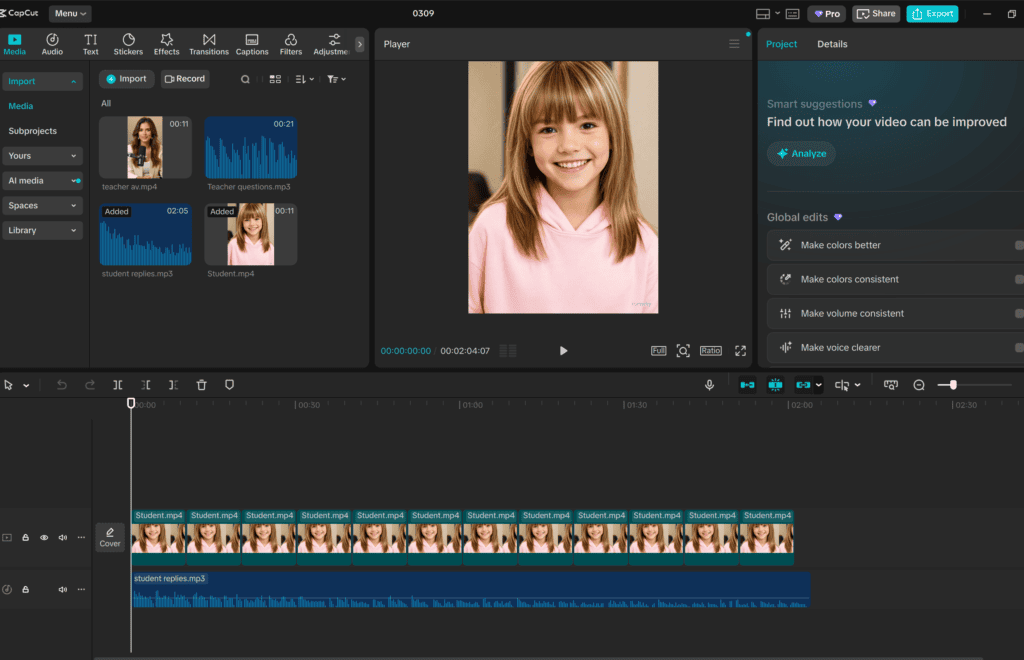Enable Make colors consistent
Viewport: 1024px width, 660px height.
pos(1019,279)
